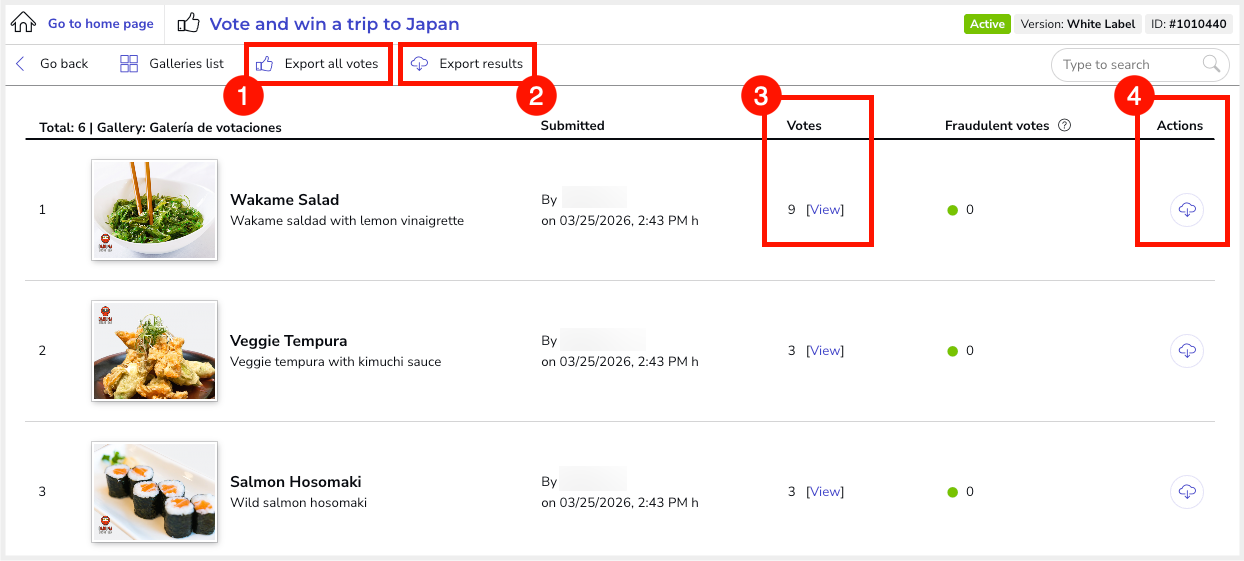Click the search magnifier icon

[x=1212, y=64]
